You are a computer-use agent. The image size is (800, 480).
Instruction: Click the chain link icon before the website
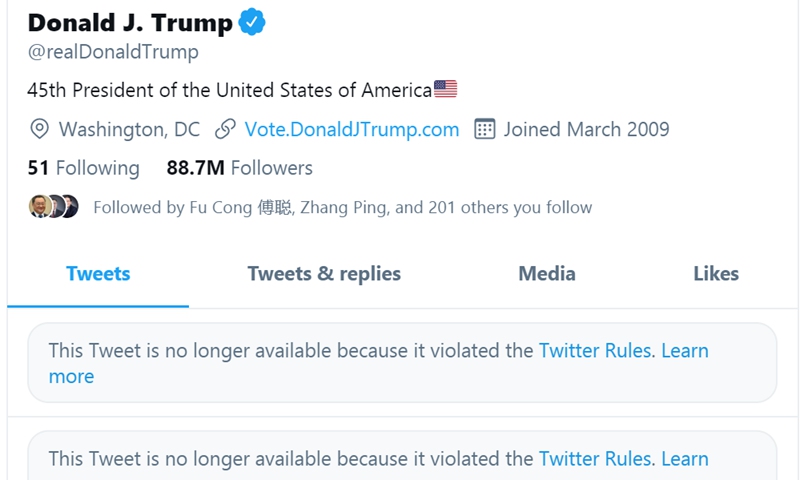coord(226,129)
